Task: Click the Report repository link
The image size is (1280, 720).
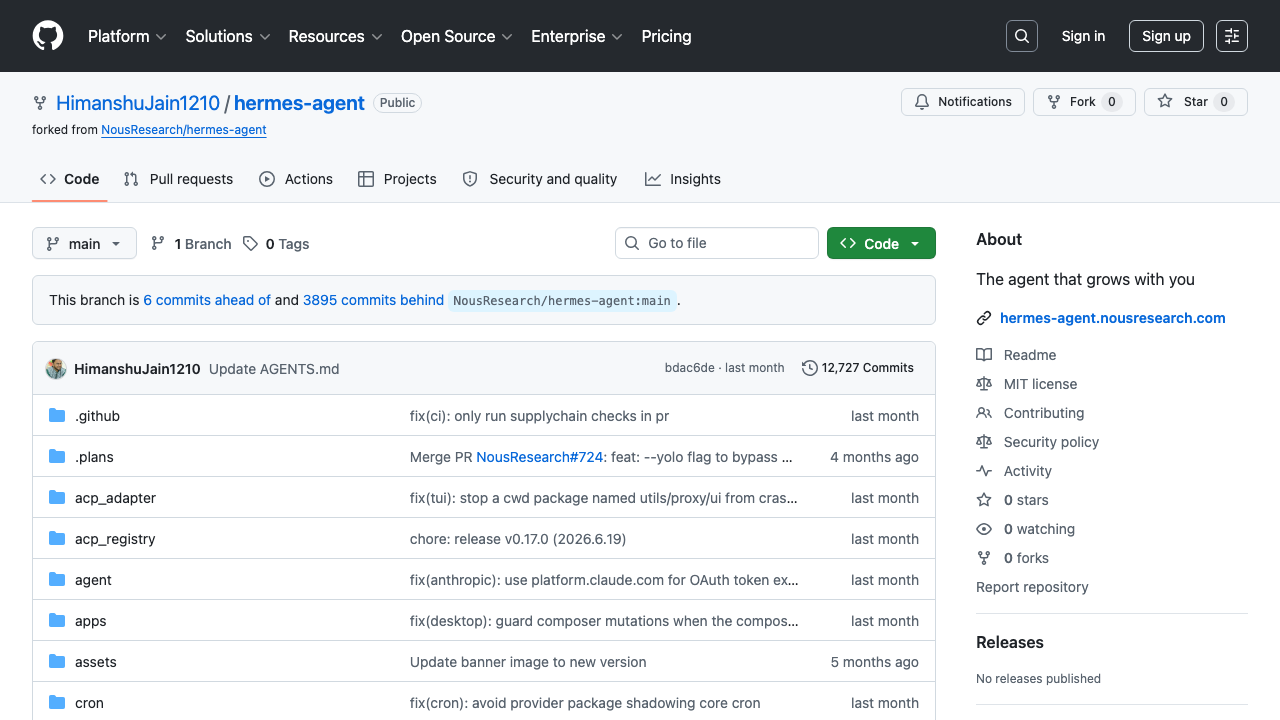Action: [x=1032, y=587]
